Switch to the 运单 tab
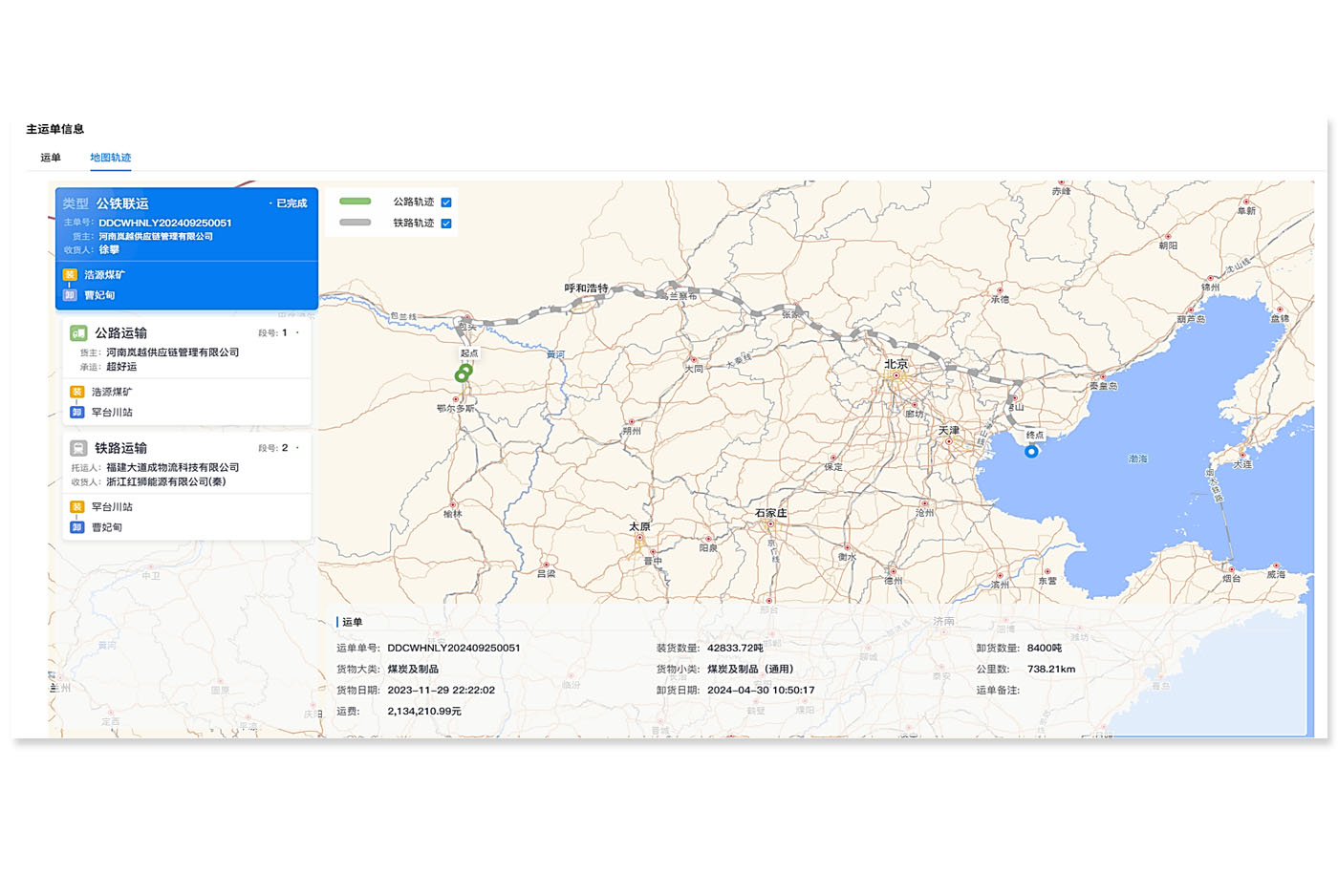This screenshot has width=1338, height=896. click(x=51, y=158)
